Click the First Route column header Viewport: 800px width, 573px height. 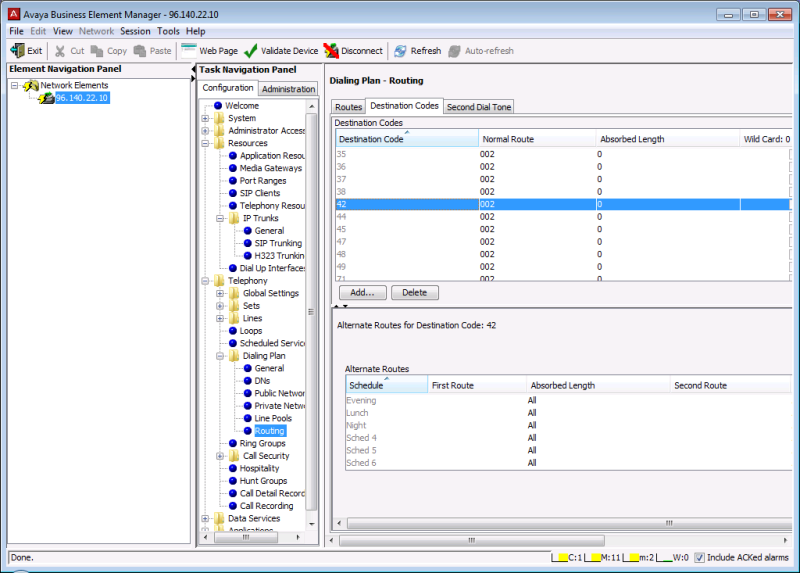coord(477,385)
